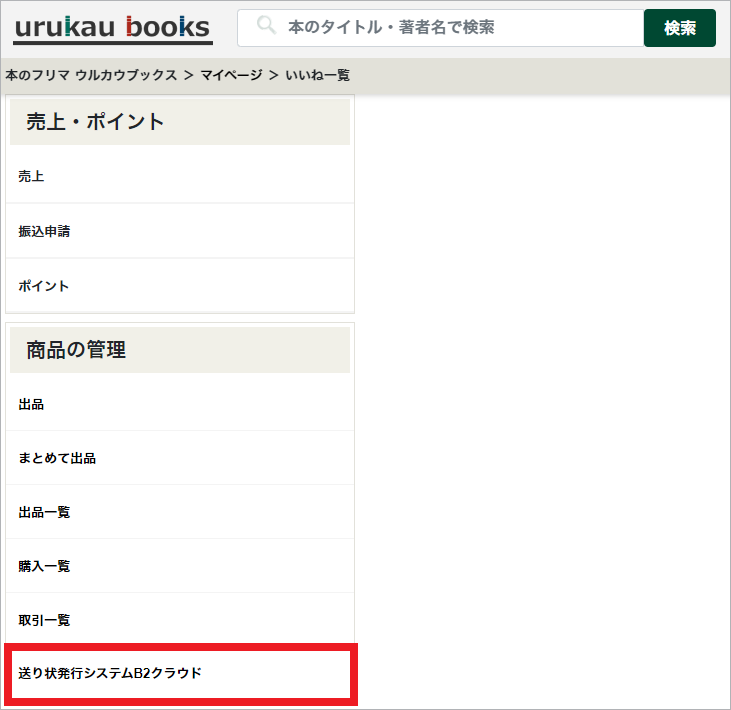Open the マイページ breadcrumb link
731x710 pixels.
pos(231,75)
